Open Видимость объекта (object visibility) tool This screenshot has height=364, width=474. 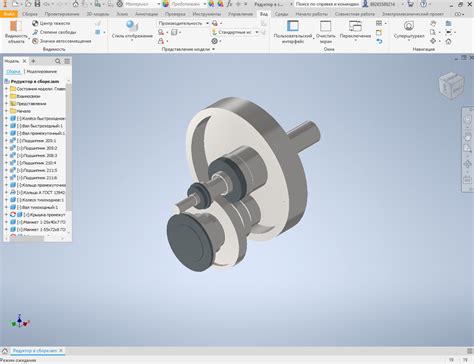pyautogui.click(x=16, y=31)
